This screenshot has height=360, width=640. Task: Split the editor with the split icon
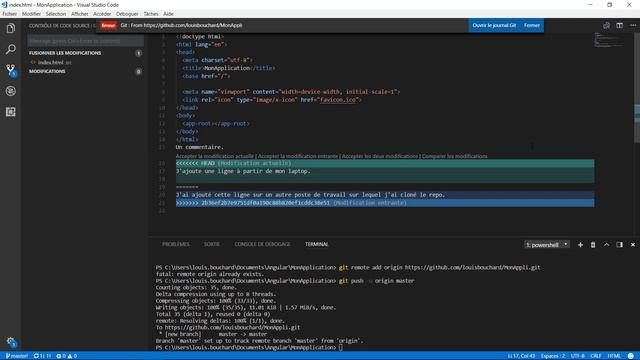tap(620, 25)
